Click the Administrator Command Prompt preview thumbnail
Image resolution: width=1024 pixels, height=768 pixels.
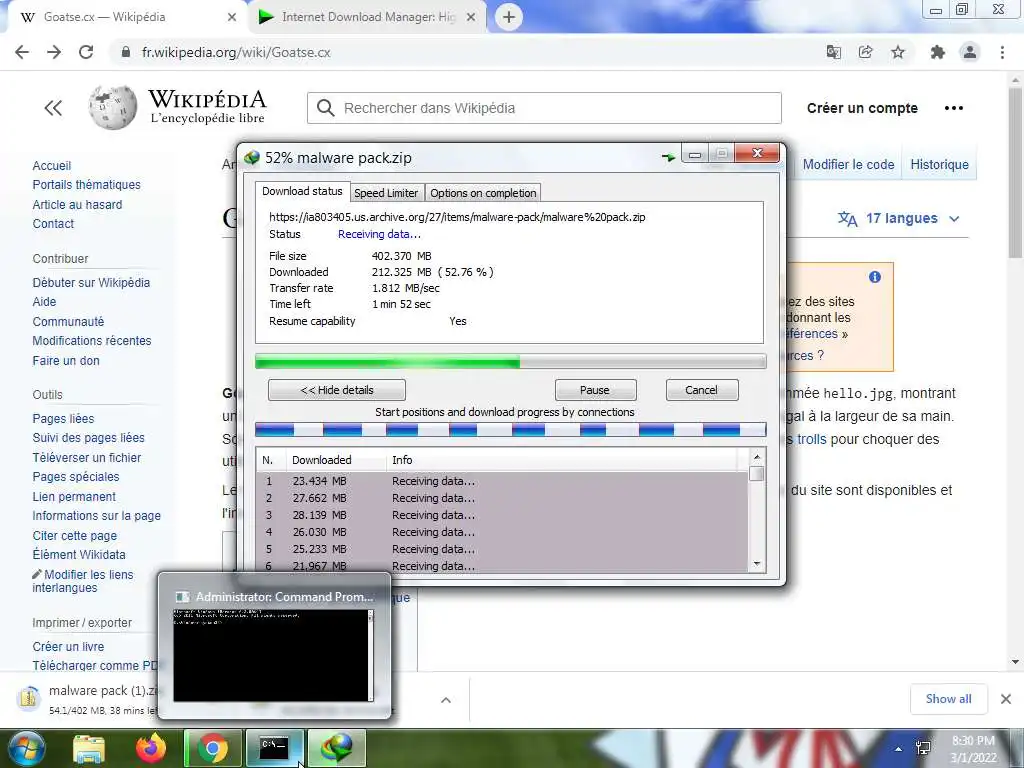(274, 655)
